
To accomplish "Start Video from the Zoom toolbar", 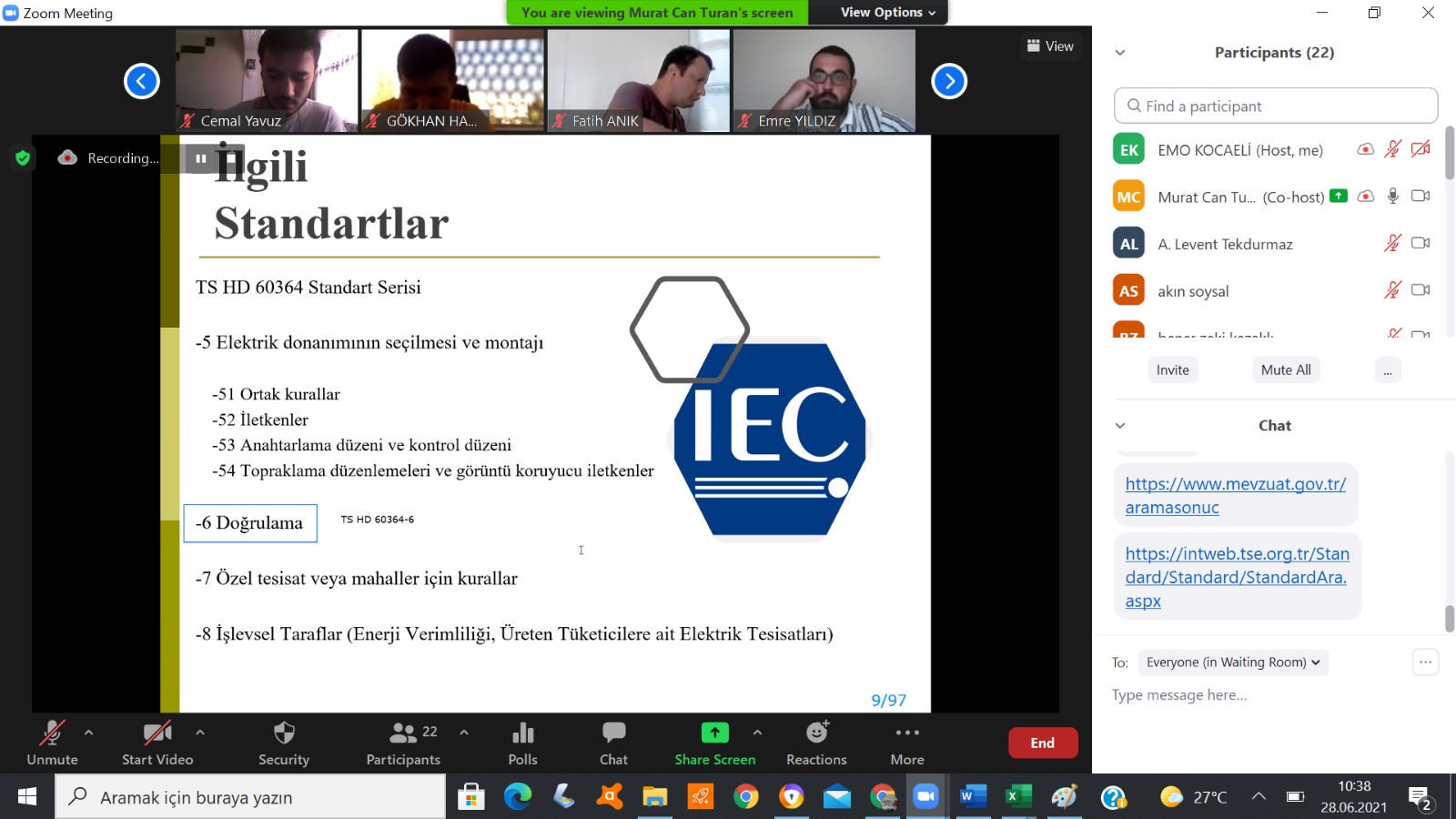I will (x=157, y=743).
